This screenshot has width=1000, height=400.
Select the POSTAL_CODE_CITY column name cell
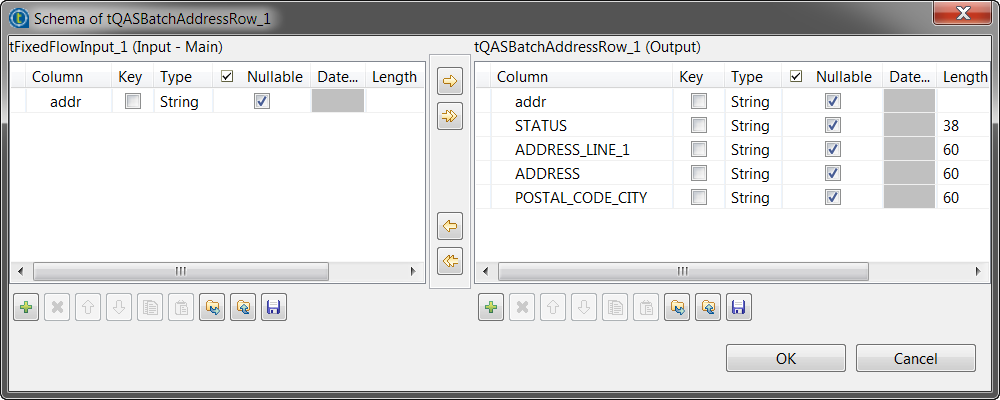point(582,198)
